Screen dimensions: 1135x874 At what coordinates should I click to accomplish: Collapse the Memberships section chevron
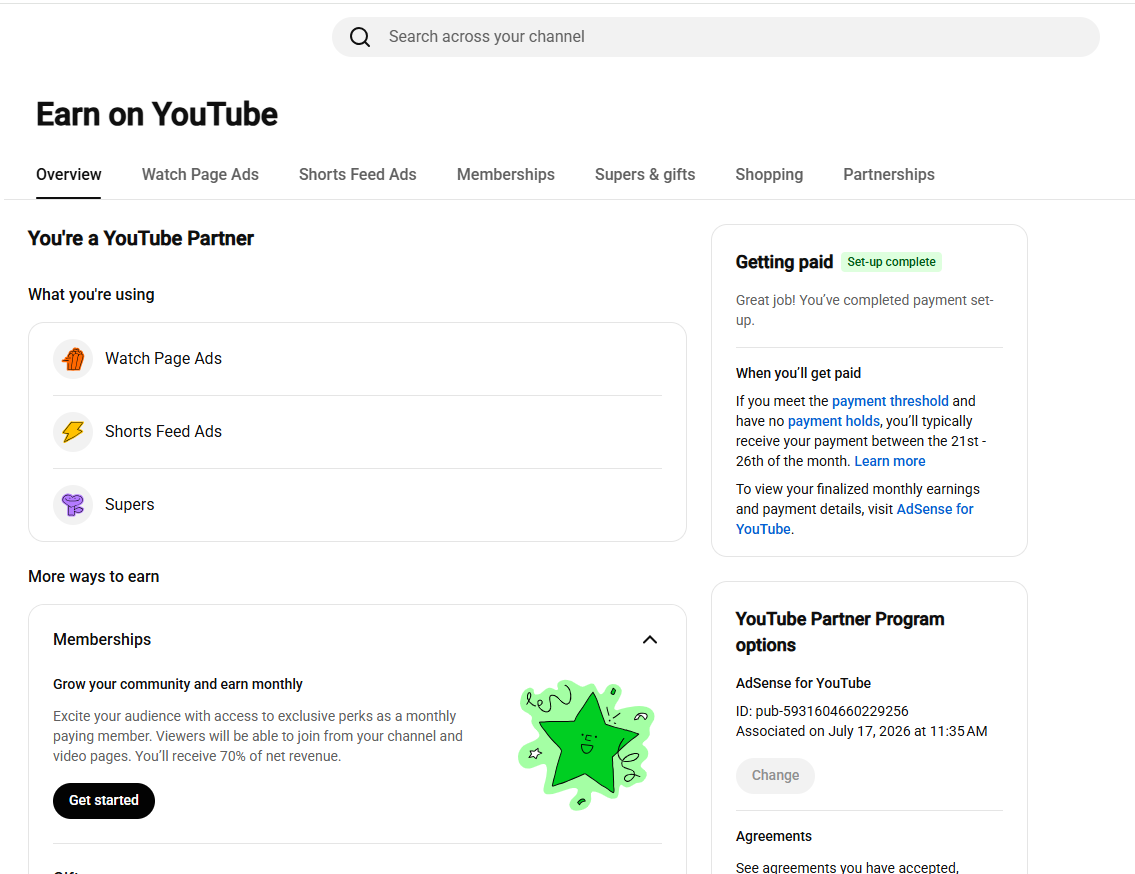(649, 639)
